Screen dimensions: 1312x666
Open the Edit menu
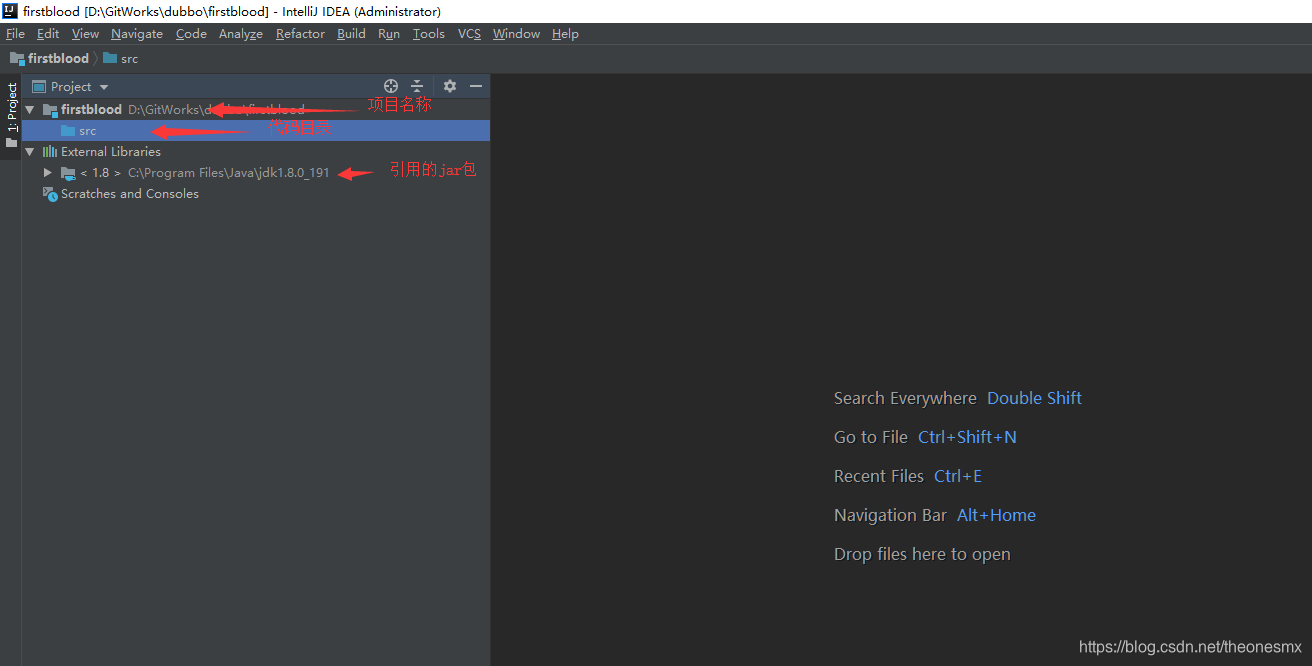point(48,34)
